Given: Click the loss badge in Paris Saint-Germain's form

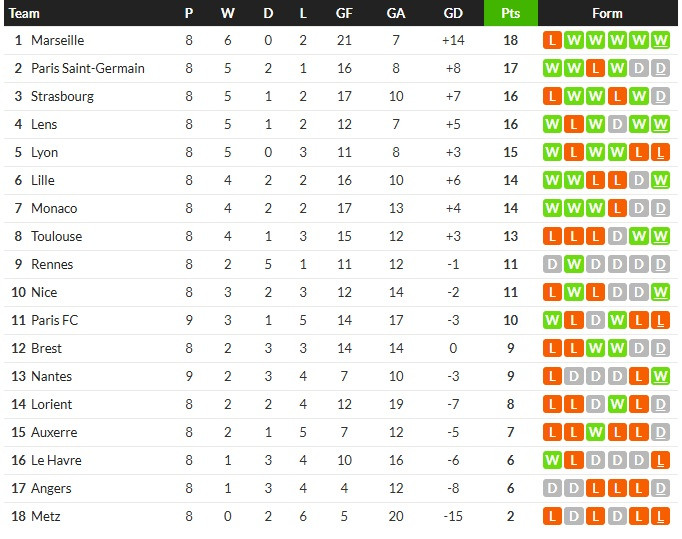Looking at the screenshot, I should [596, 69].
